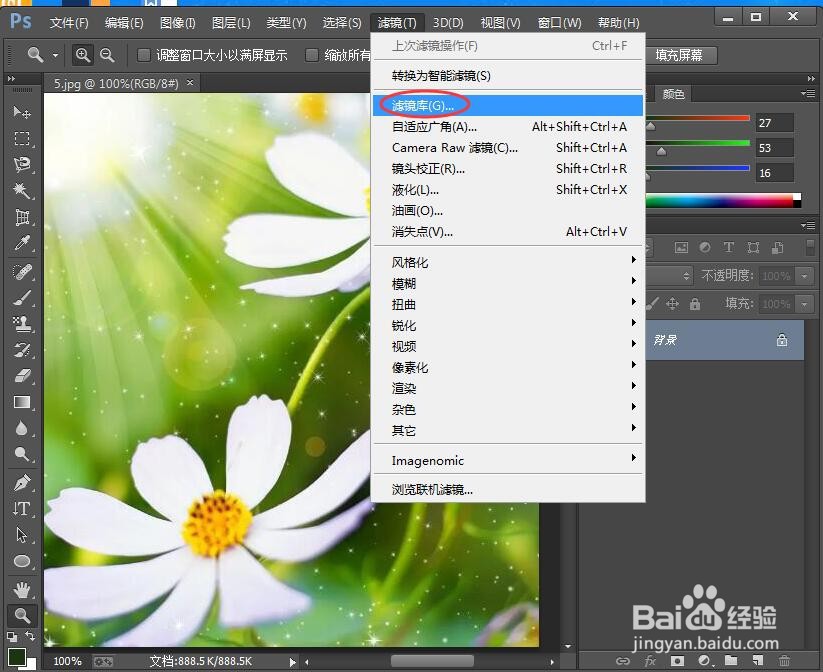Select the Type tool

22,509
